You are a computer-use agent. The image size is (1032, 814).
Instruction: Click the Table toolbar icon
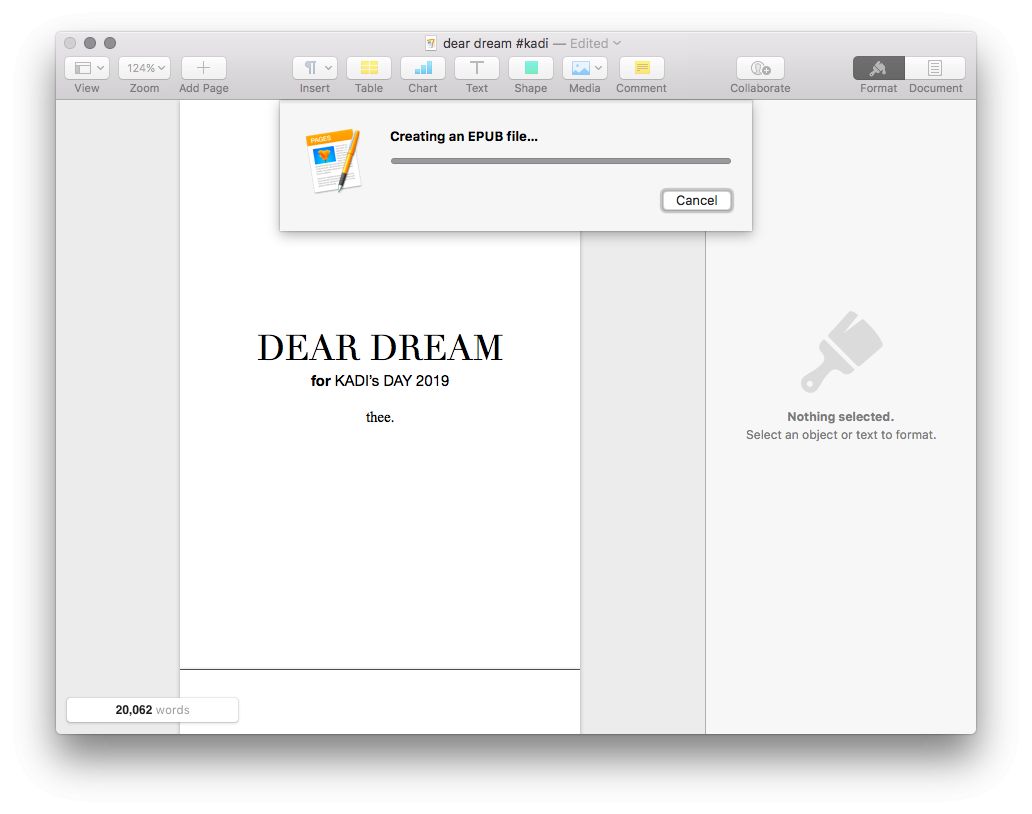(x=368, y=68)
